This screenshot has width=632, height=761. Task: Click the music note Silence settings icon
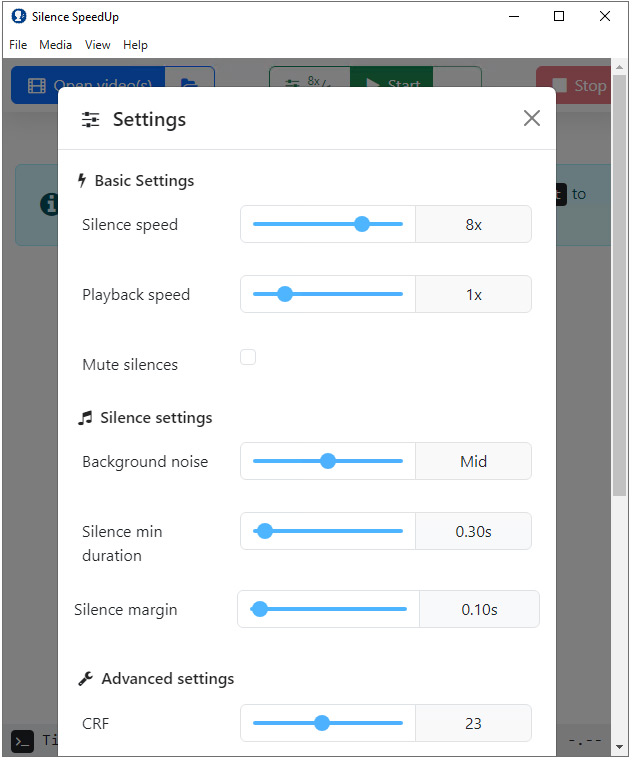[85, 418]
